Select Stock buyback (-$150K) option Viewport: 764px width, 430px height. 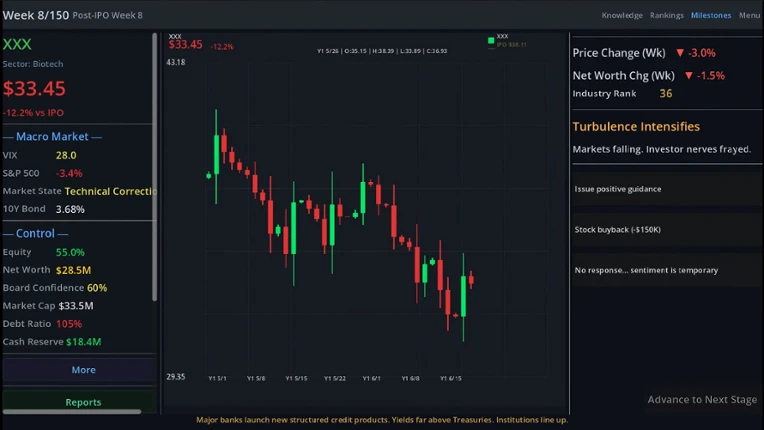click(667, 229)
